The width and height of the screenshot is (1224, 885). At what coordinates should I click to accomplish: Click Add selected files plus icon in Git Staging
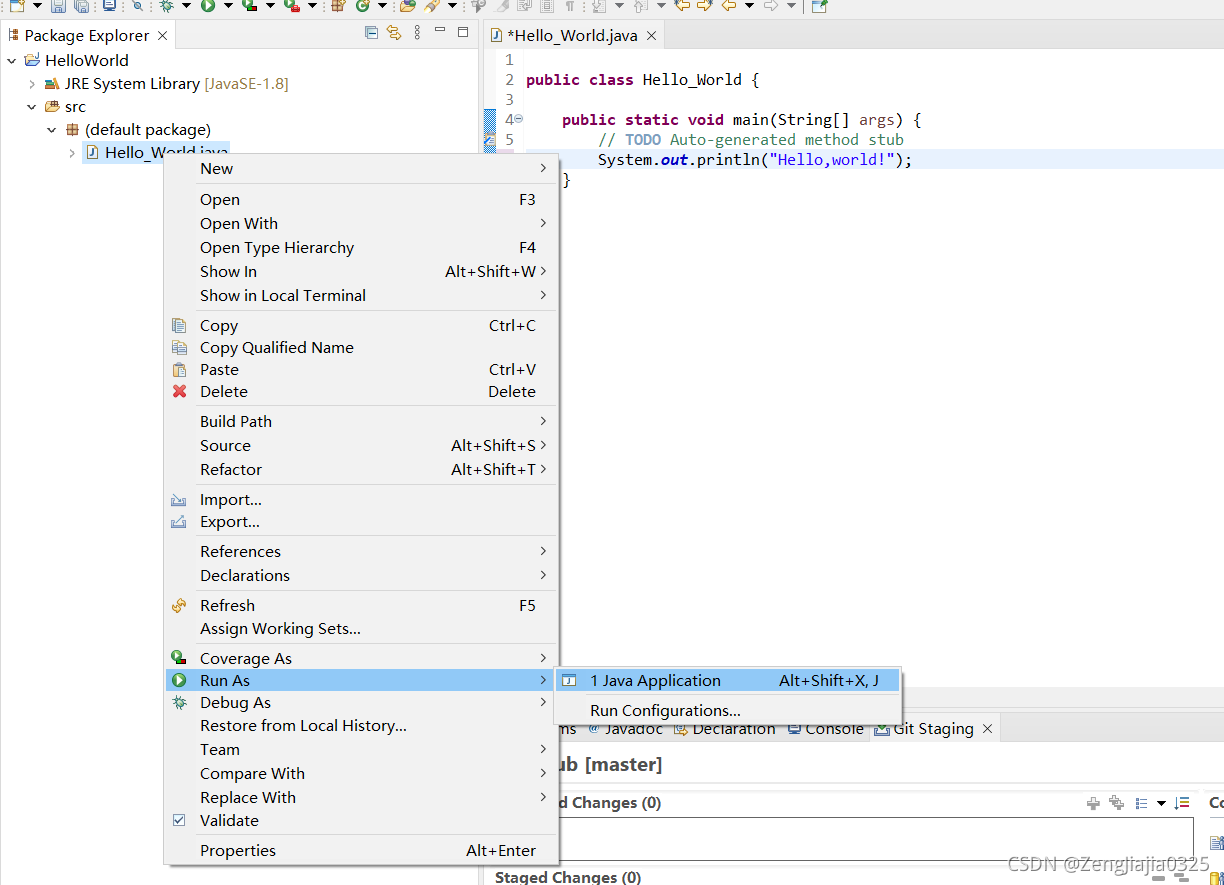(1093, 803)
